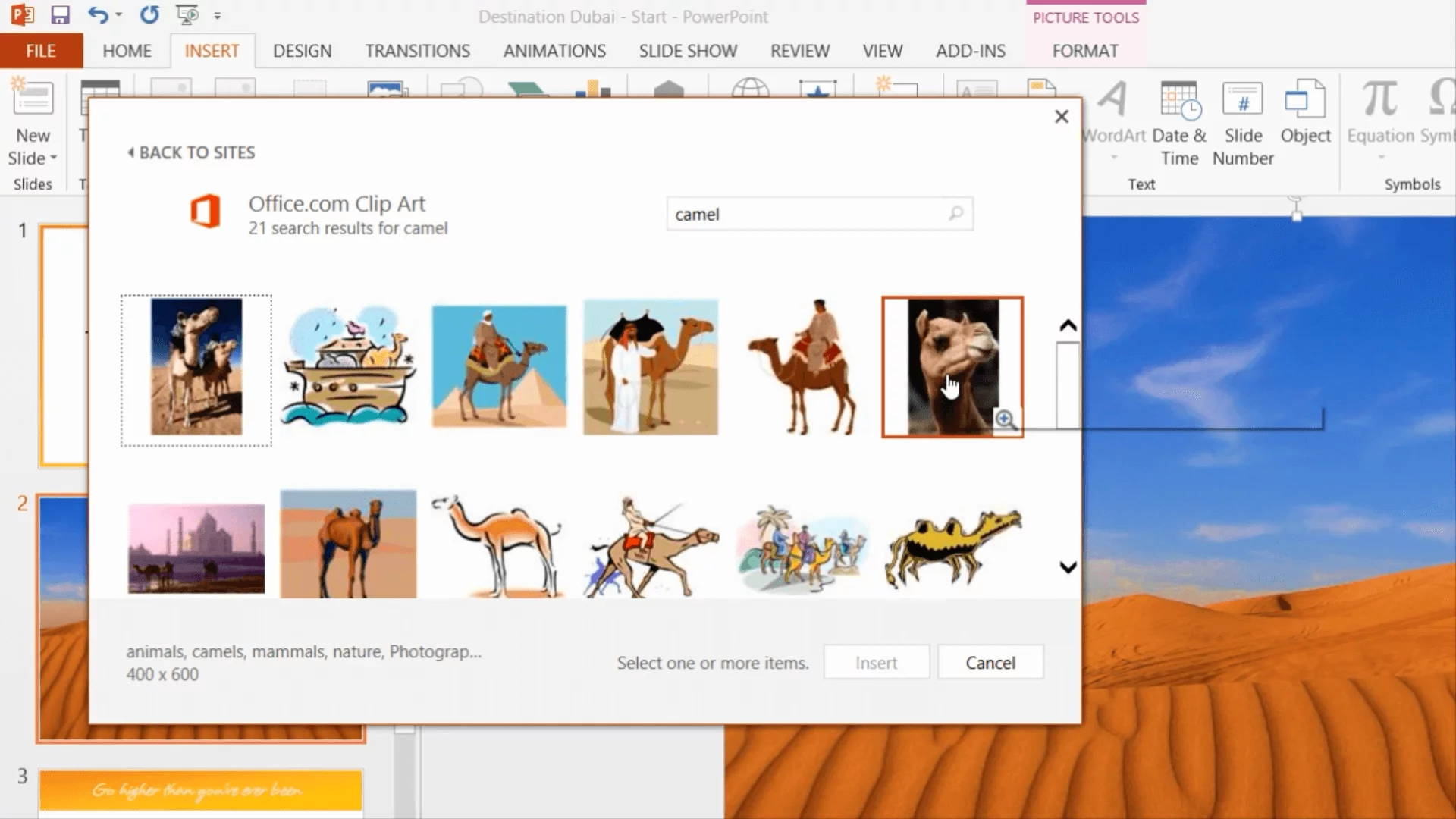
Task: Click the zoom magnifier on selected camel photo
Action: coord(1006,420)
